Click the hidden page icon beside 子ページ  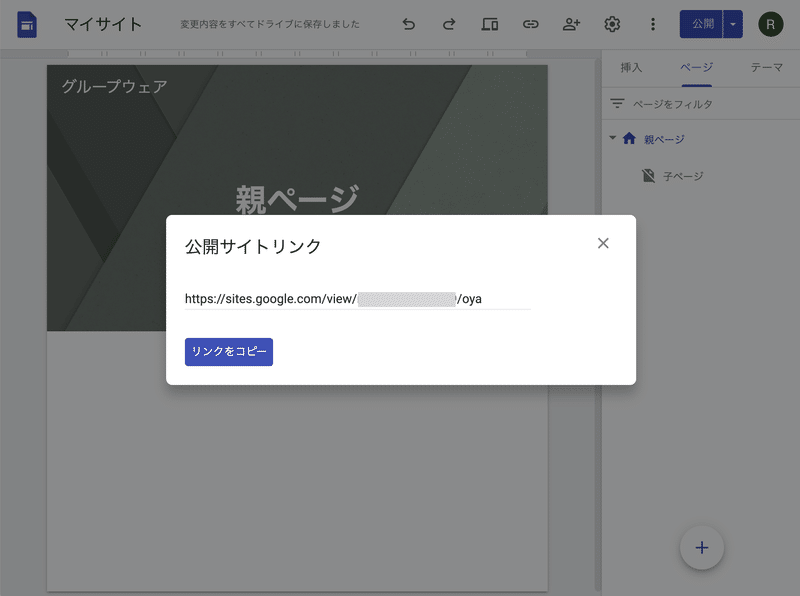648,176
